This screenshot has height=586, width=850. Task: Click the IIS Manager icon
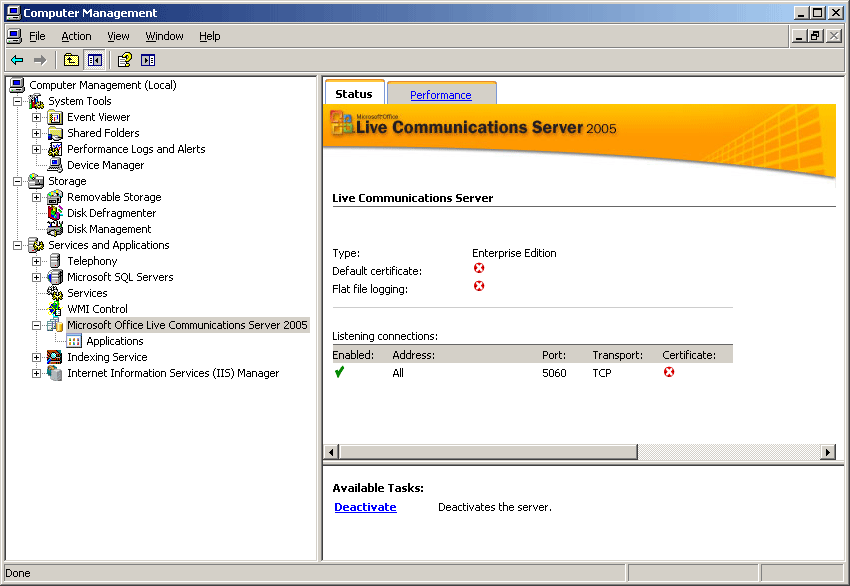(55, 373)
